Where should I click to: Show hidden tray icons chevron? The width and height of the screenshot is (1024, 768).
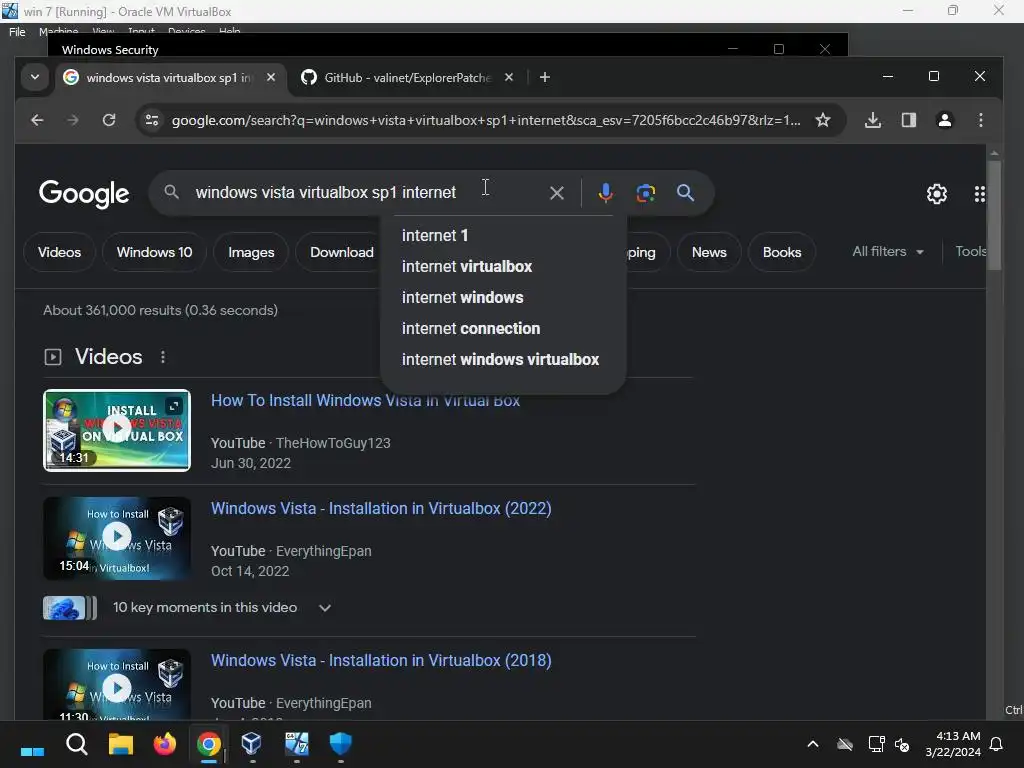812,744
